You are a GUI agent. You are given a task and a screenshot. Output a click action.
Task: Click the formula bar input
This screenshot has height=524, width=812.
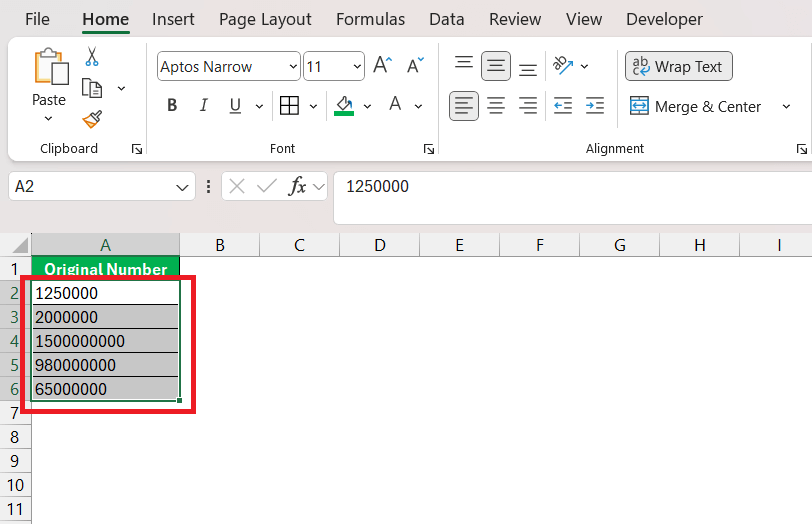click(x=572, y=198)
